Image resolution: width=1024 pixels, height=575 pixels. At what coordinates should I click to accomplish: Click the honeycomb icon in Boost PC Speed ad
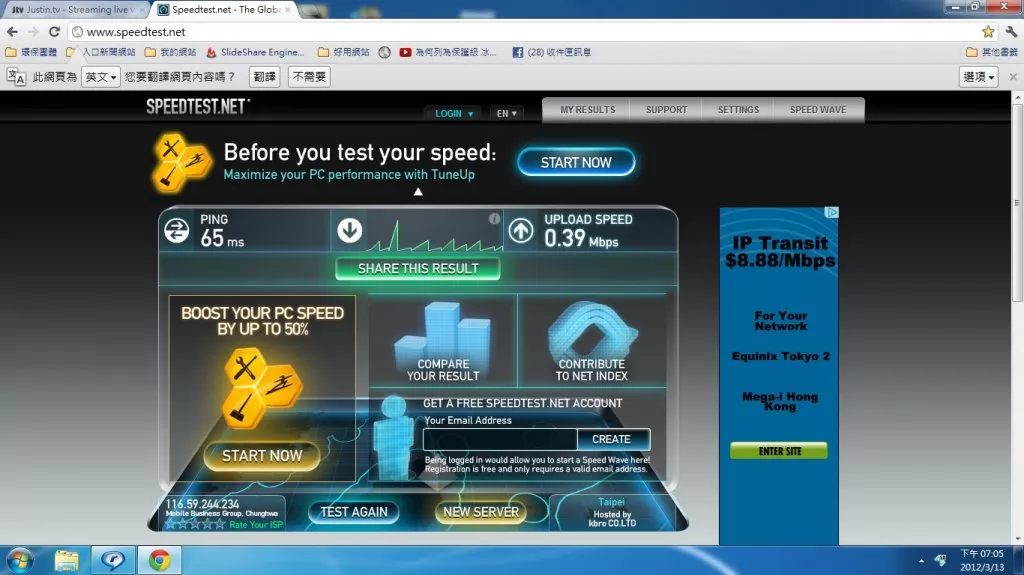click(261, 387)
